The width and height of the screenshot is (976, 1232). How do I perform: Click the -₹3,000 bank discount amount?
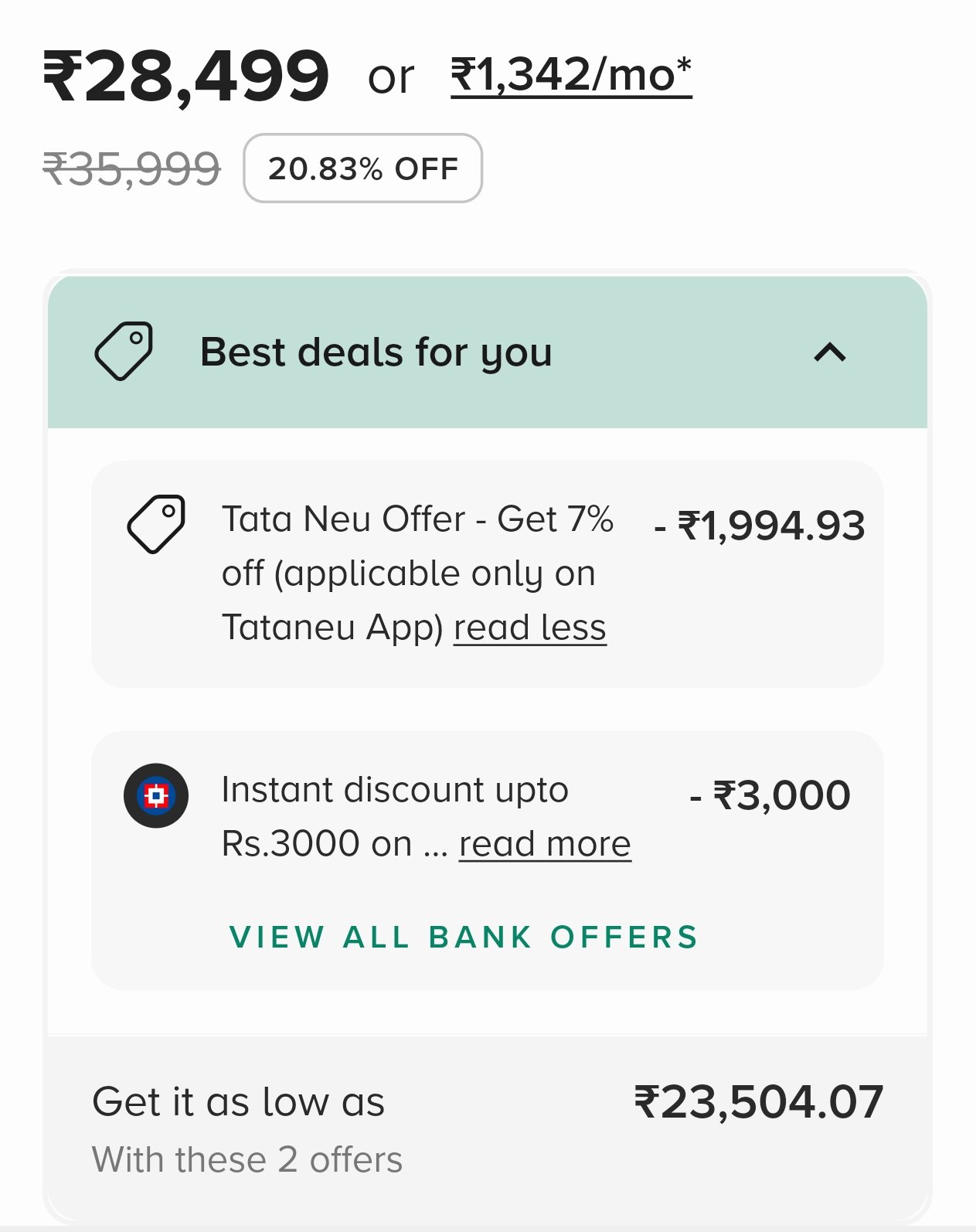[x=770, y=795]
